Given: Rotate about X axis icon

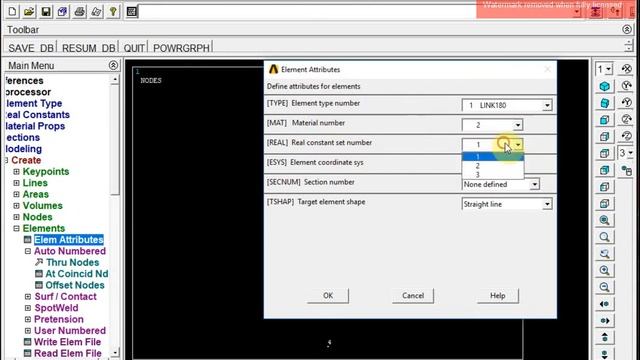Looking at the screenshot, I should click(x=627, y=69).
